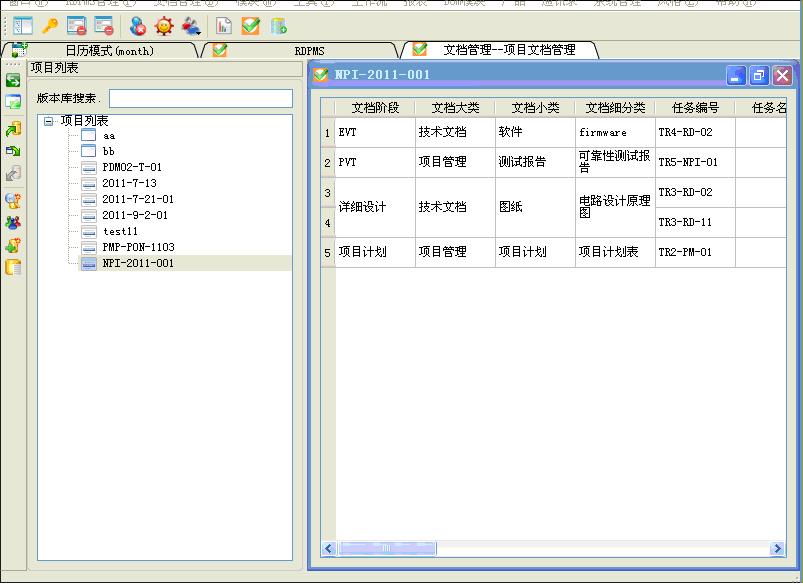
Task: Click the horizontal scrollbar right arrow
Action: (x=777, y=549)
